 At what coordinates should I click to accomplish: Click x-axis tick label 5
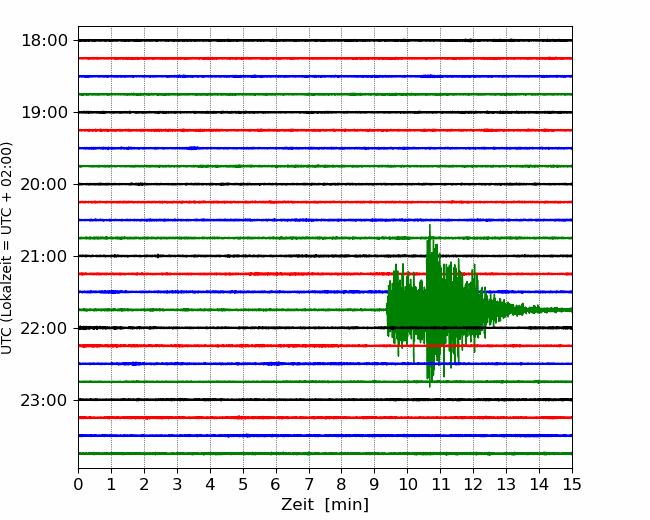(243, 484)
